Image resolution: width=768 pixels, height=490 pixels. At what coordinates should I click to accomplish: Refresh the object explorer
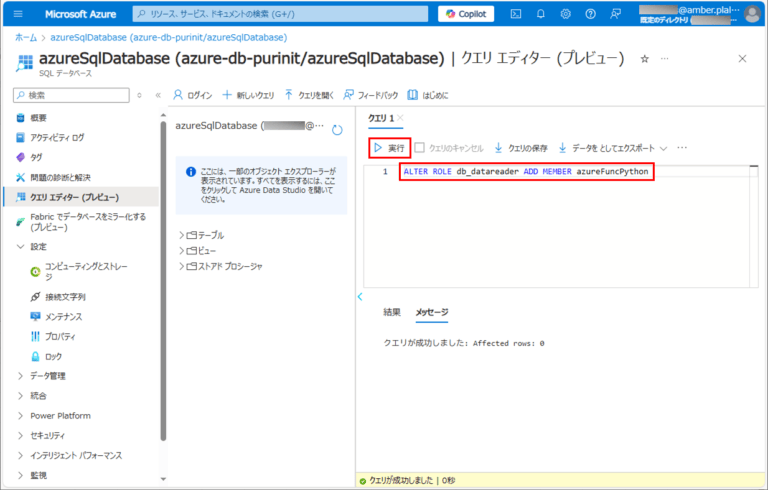point(337,129)
